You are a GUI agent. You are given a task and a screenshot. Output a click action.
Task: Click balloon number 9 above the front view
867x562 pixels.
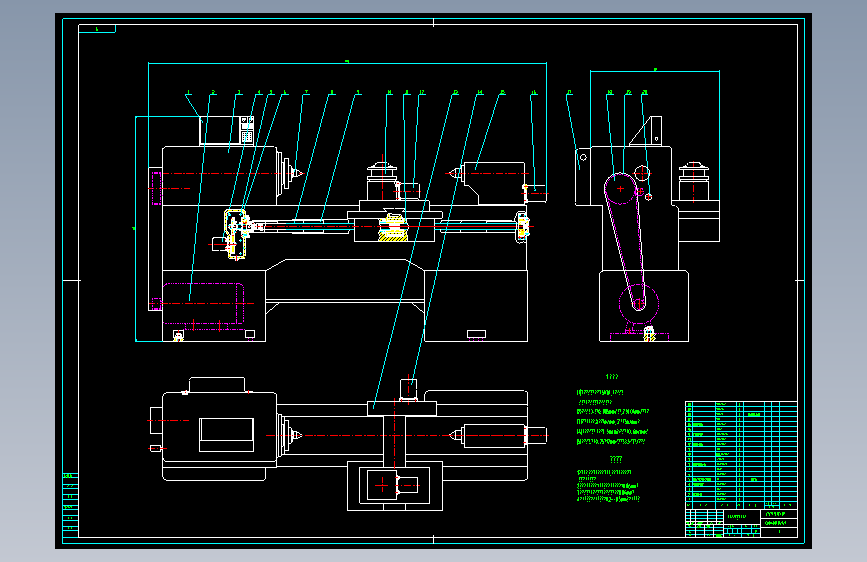[x=358, y=92]
